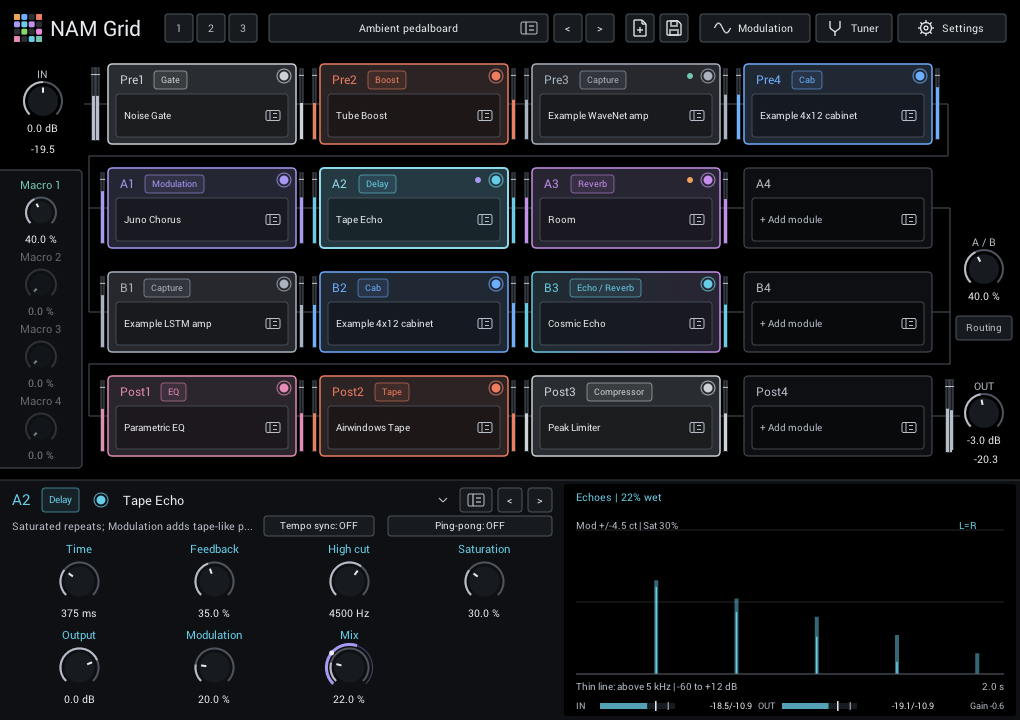Open the Noise Gate module browser icon
The width and height of the screenshot is (1020, 720).
click(273, 115)
